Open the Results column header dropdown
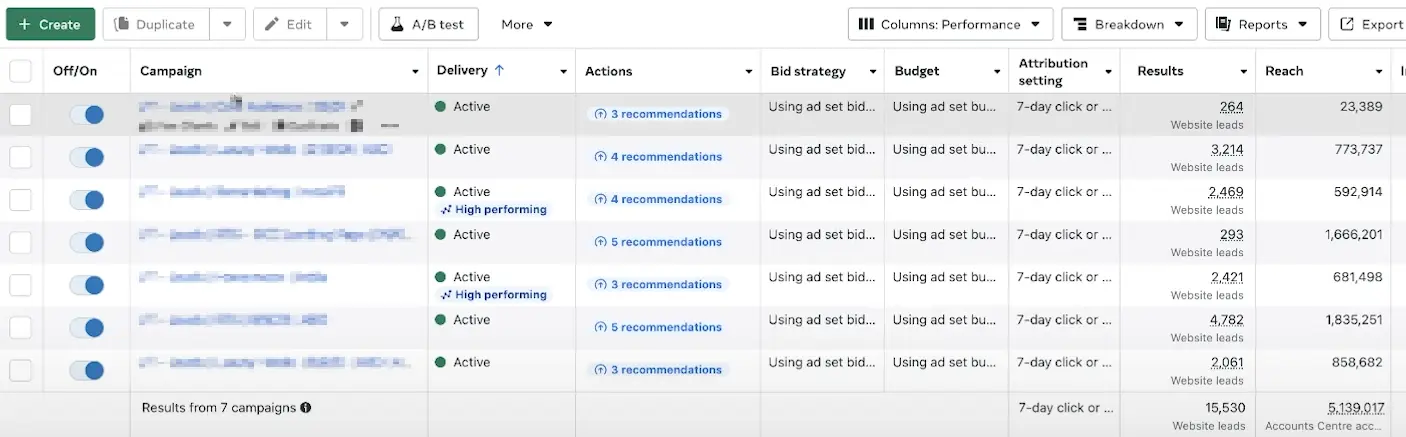1406x437 pixels. 1244,72
